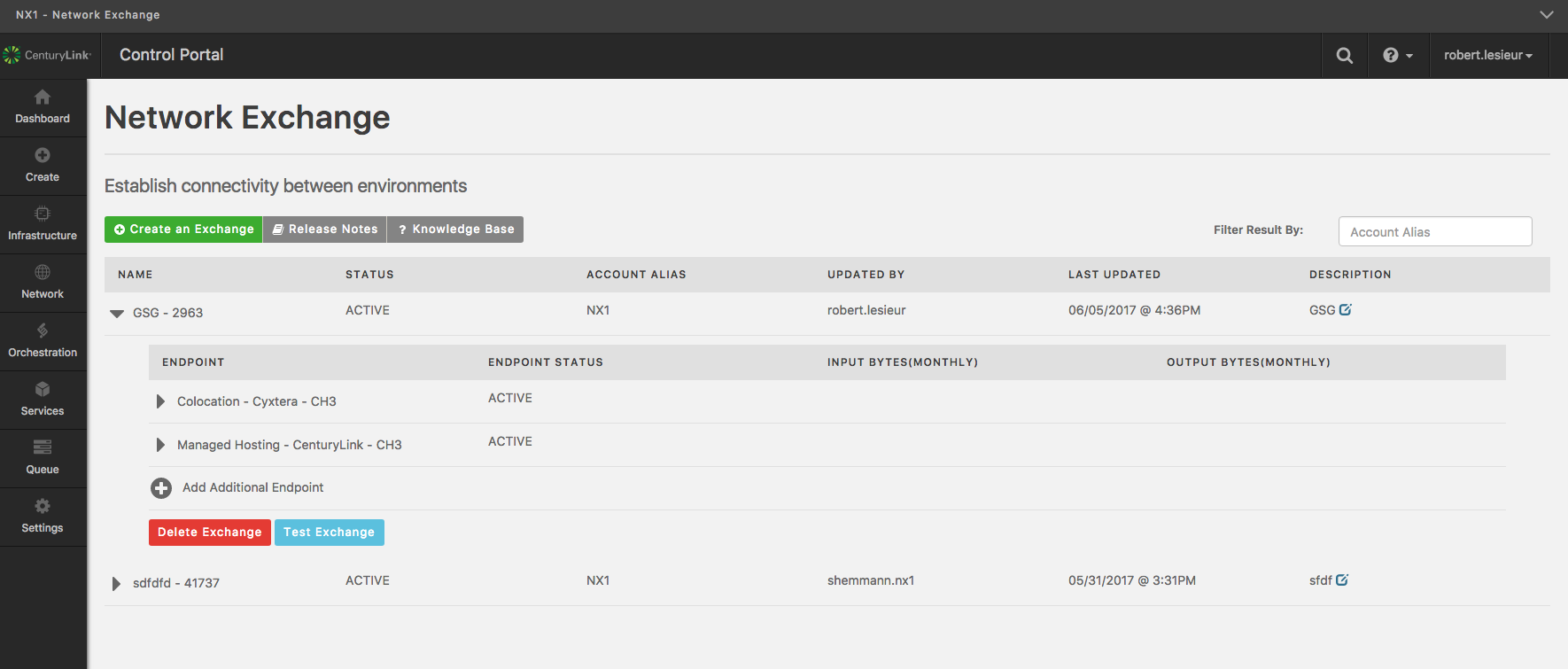
Task: Open the Orchestration sidebar icon
Action: point(43,331)
